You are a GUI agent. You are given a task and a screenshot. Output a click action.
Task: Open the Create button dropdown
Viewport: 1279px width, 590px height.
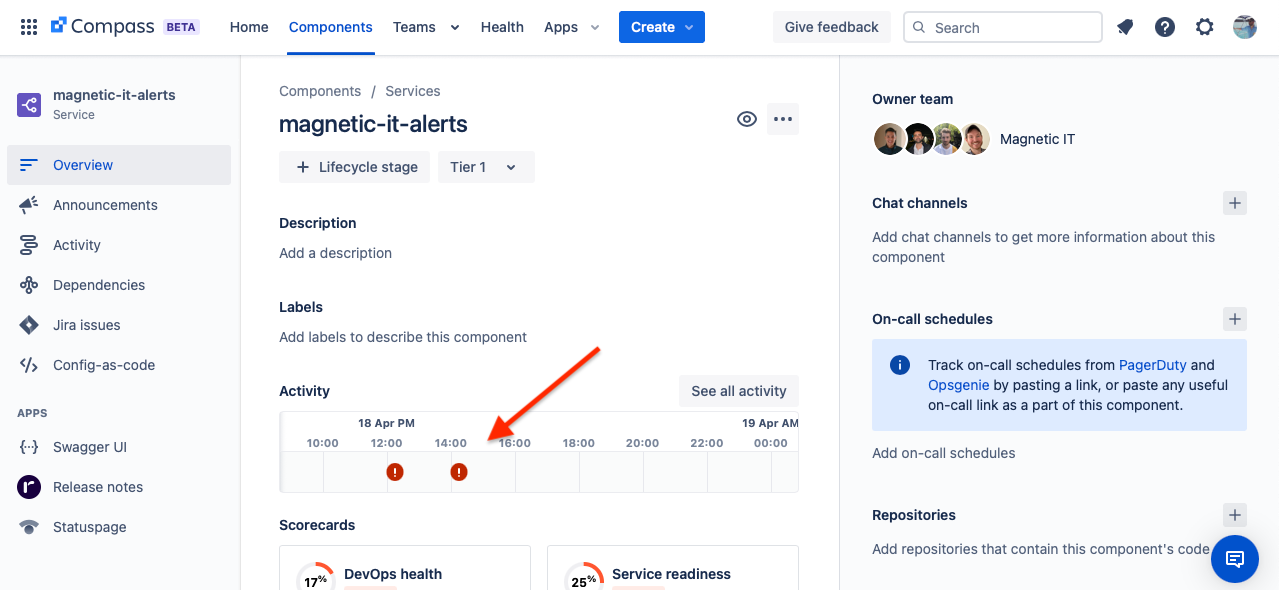pos(662,27)
